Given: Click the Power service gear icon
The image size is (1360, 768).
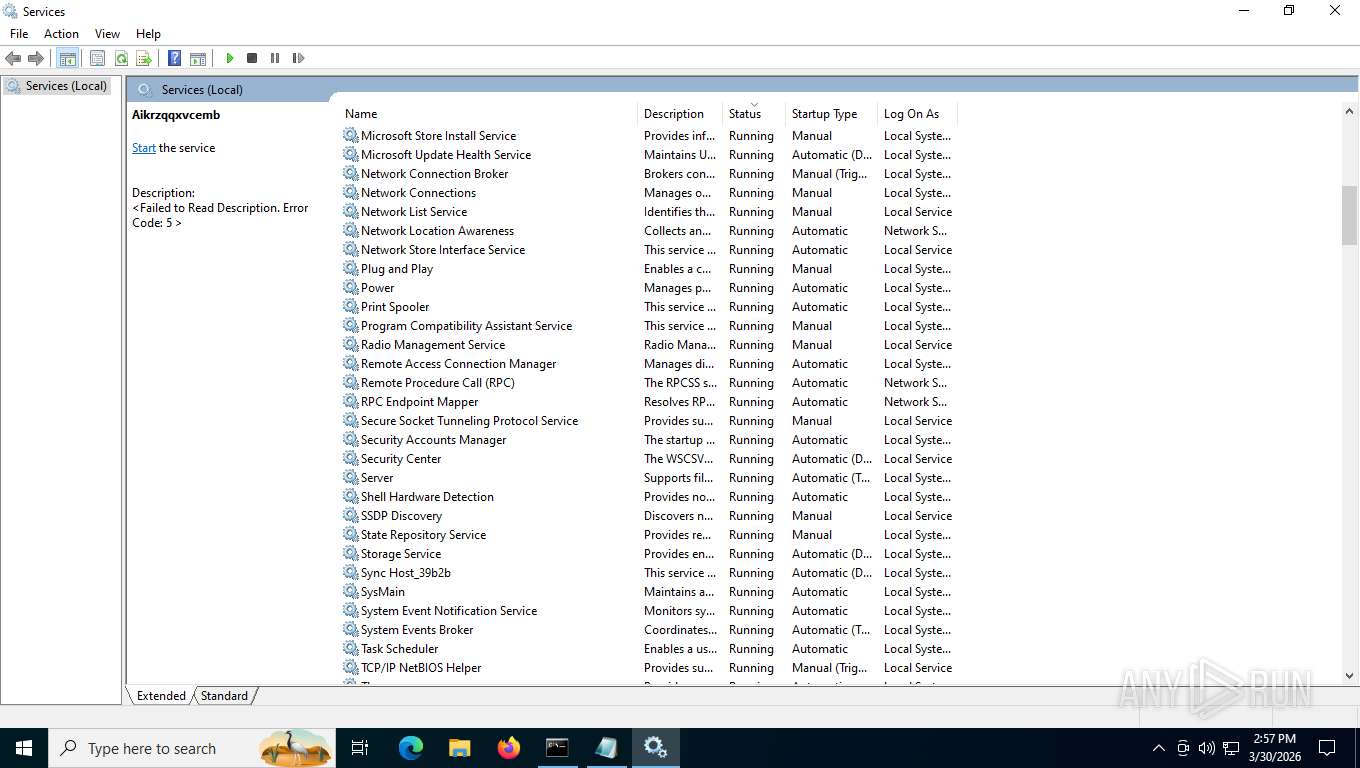Looking at the screenshot, I should coord(350,288).
